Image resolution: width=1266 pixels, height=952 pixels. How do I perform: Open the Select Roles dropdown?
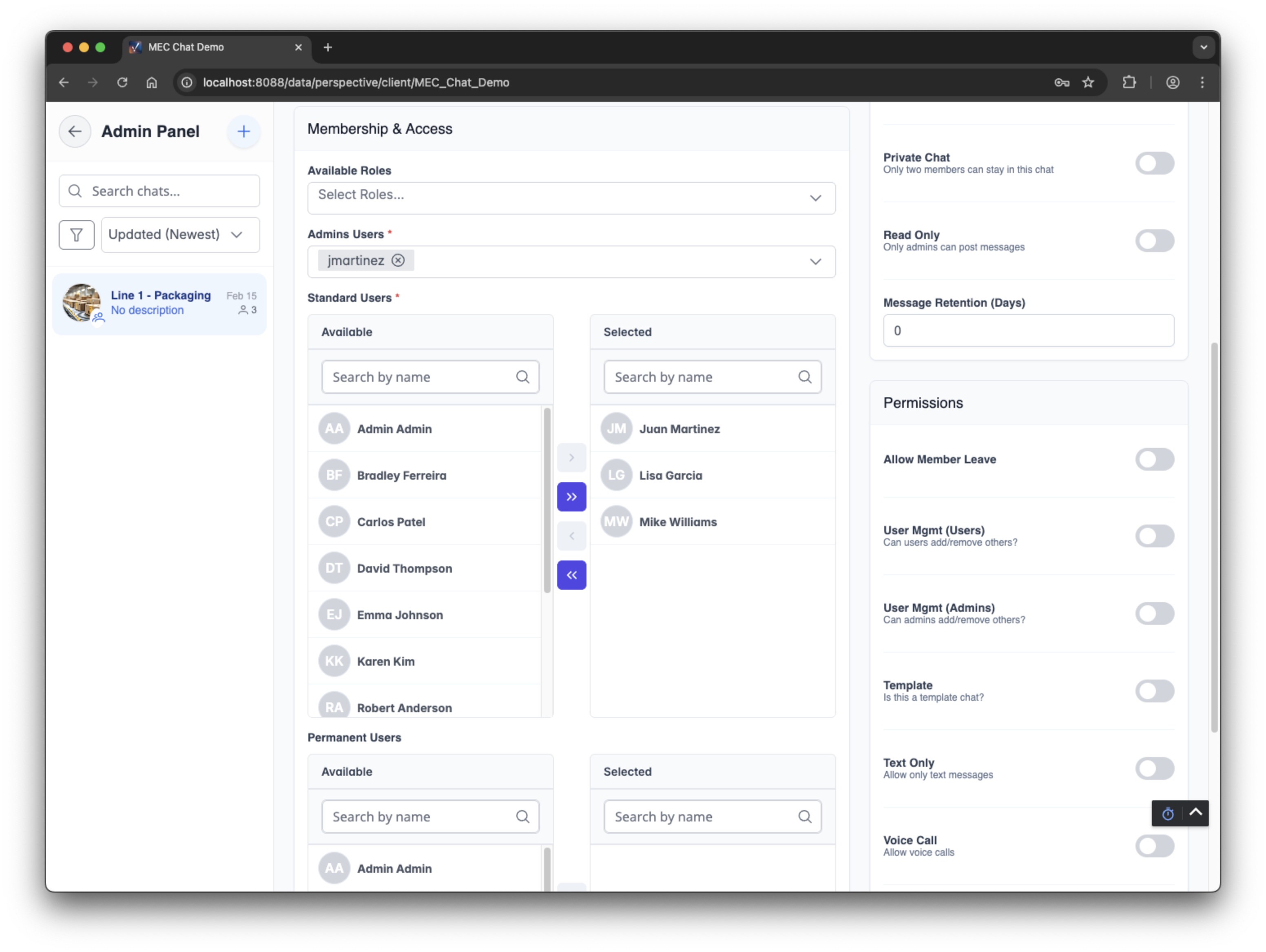[x=571, y=198]
